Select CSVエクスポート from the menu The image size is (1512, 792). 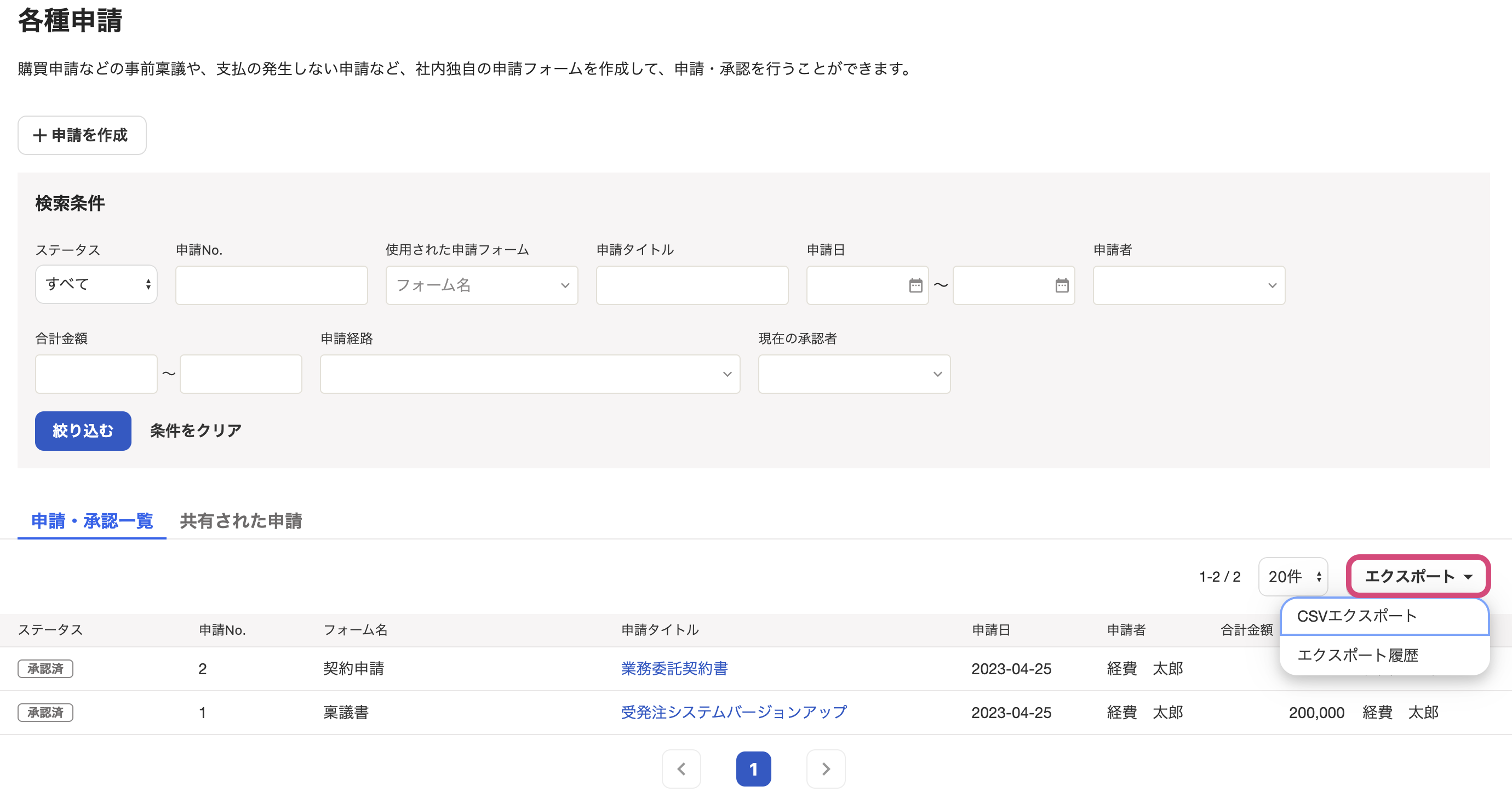pos(1384,616)
